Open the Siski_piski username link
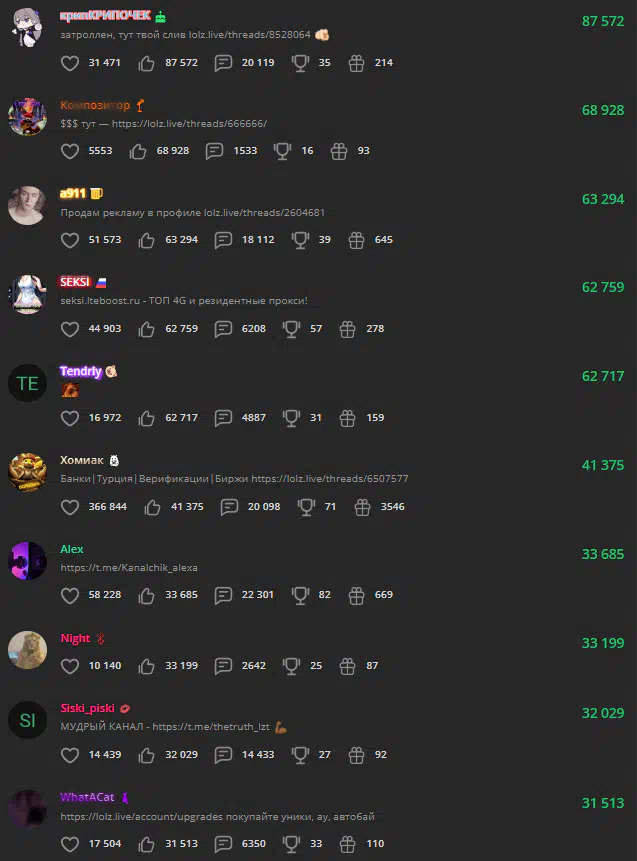Screen dimensions: 637x861 tap(87, 708)
